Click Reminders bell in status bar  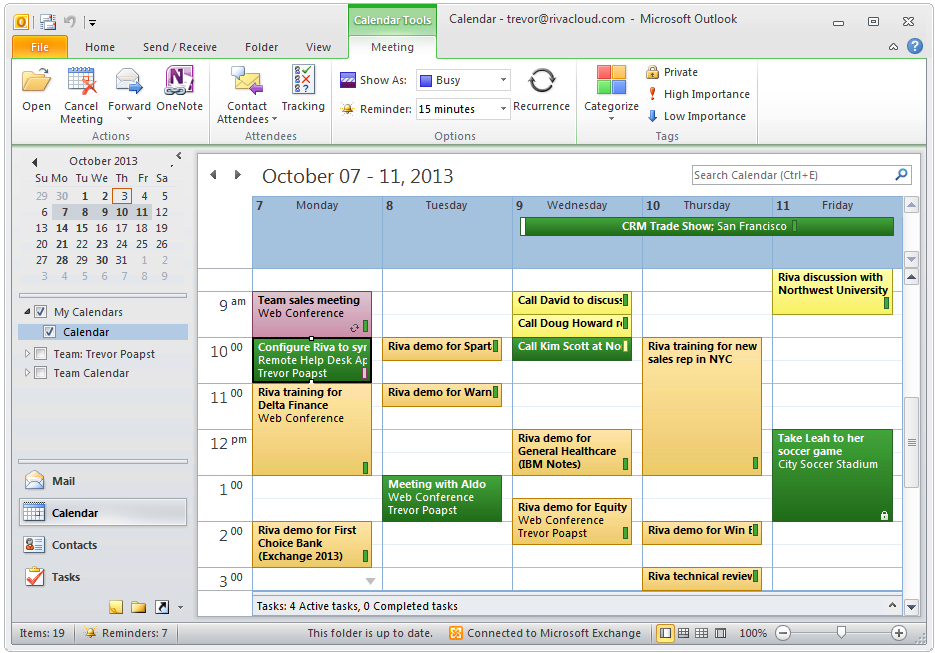91,633
